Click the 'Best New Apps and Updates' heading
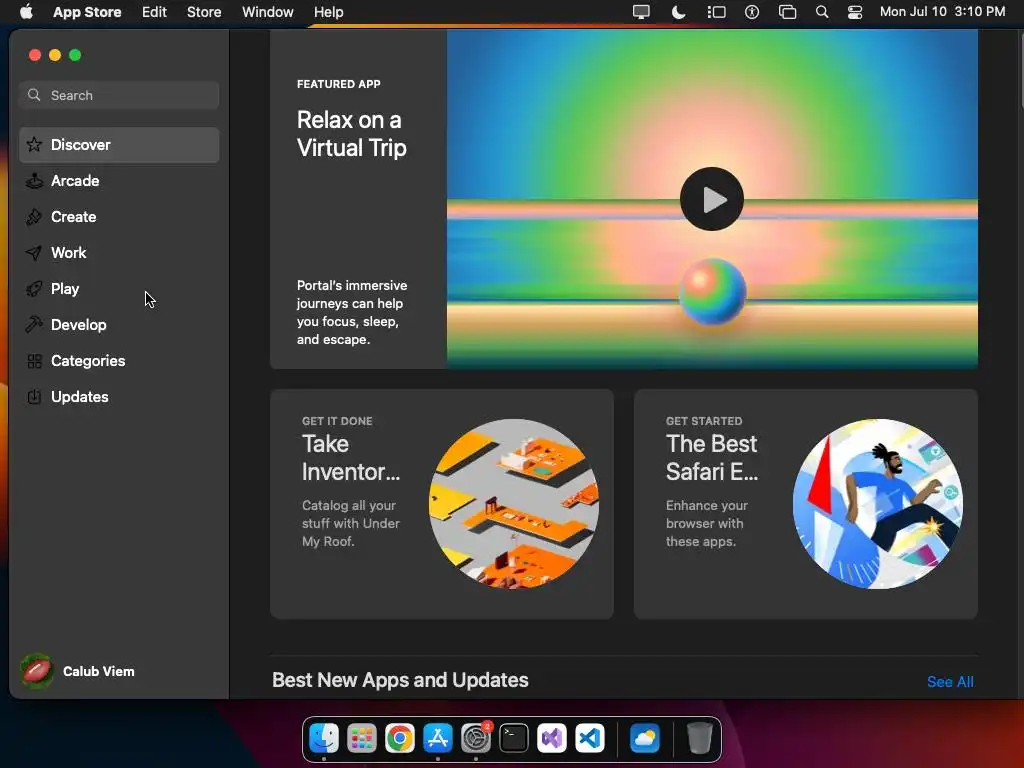This screenshot has width=1024, height=768. point(400,680)
